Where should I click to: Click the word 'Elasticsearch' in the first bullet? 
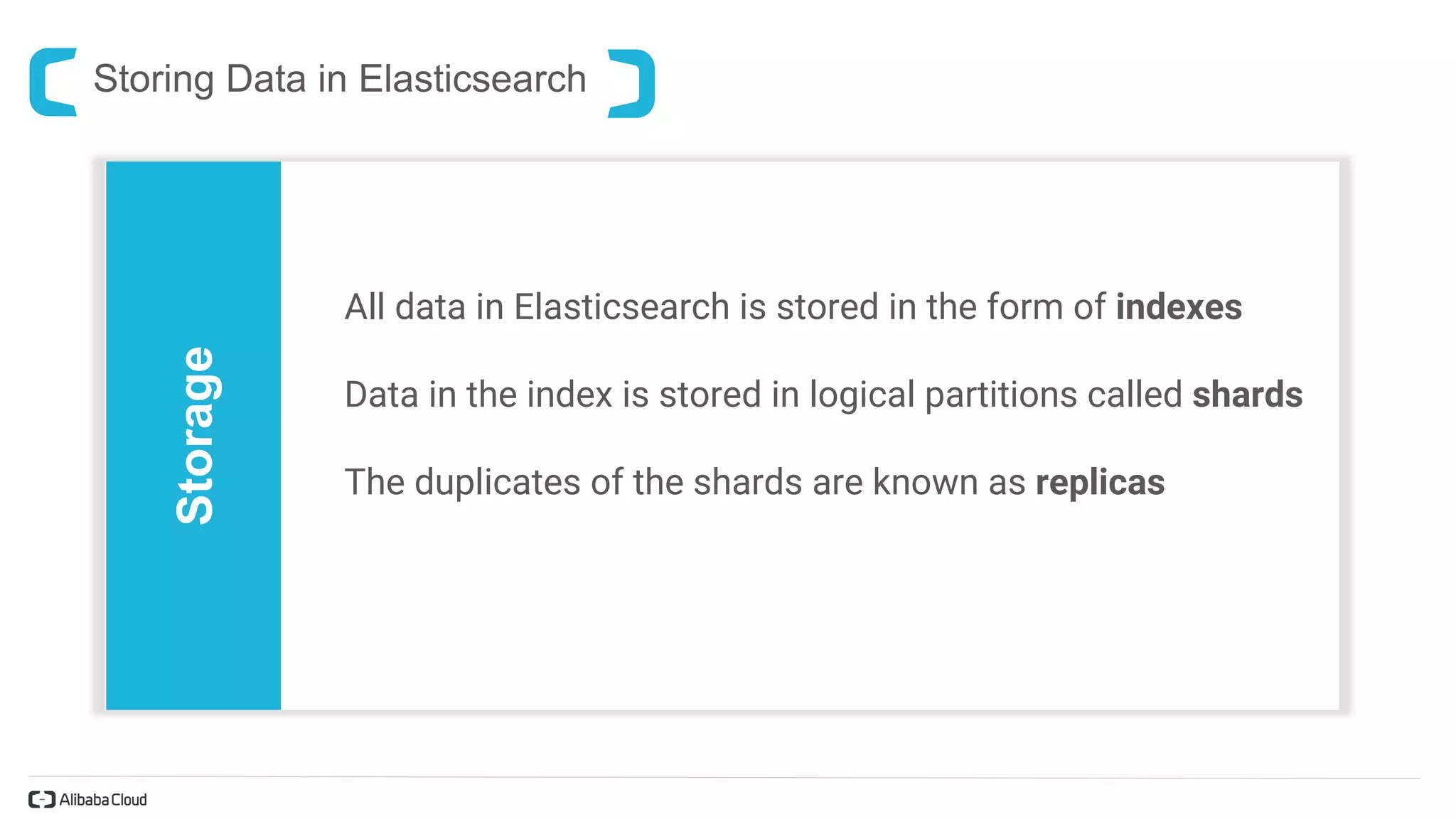[x=622, y=307]
